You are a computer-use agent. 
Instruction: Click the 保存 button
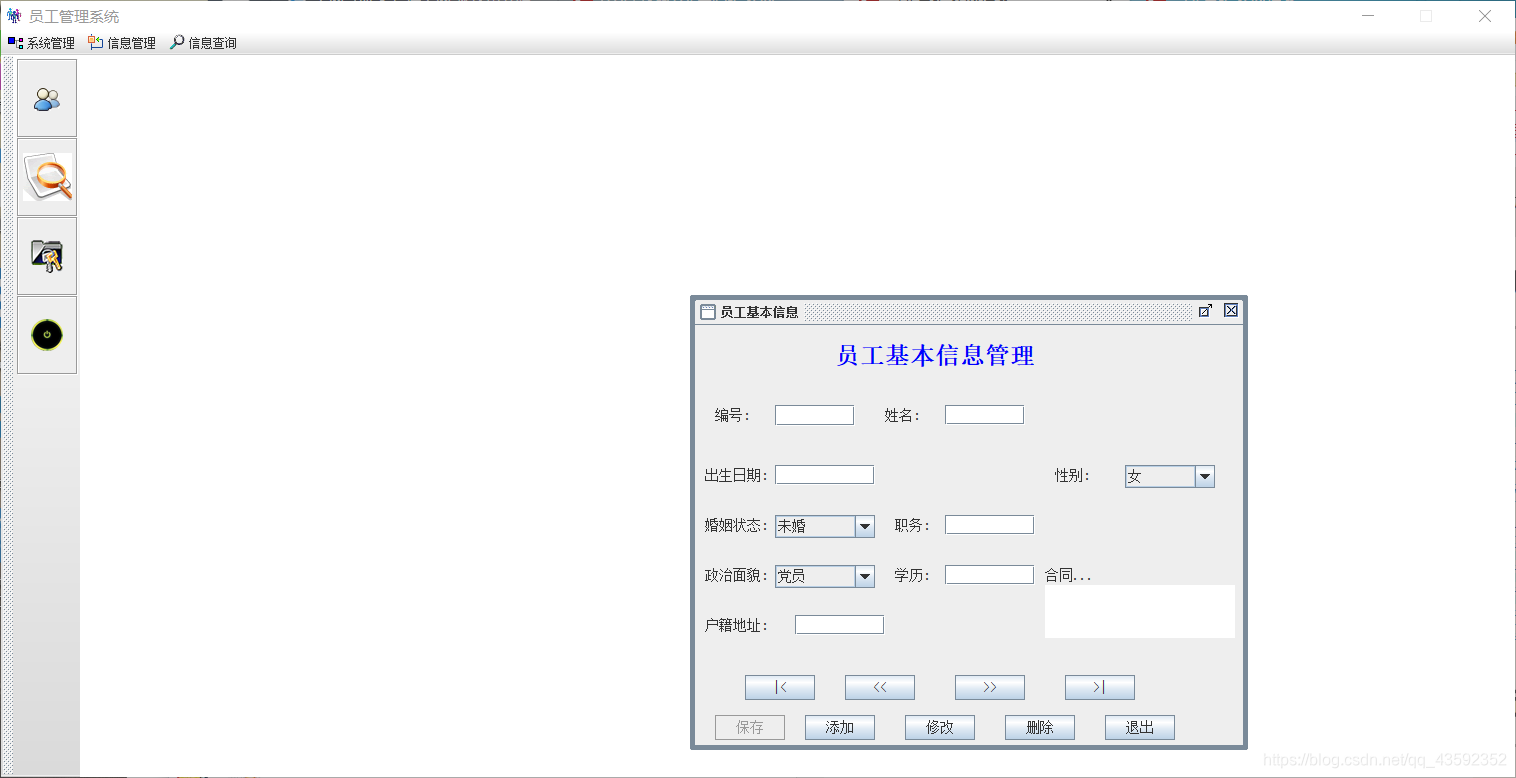[x=750, y=728]
